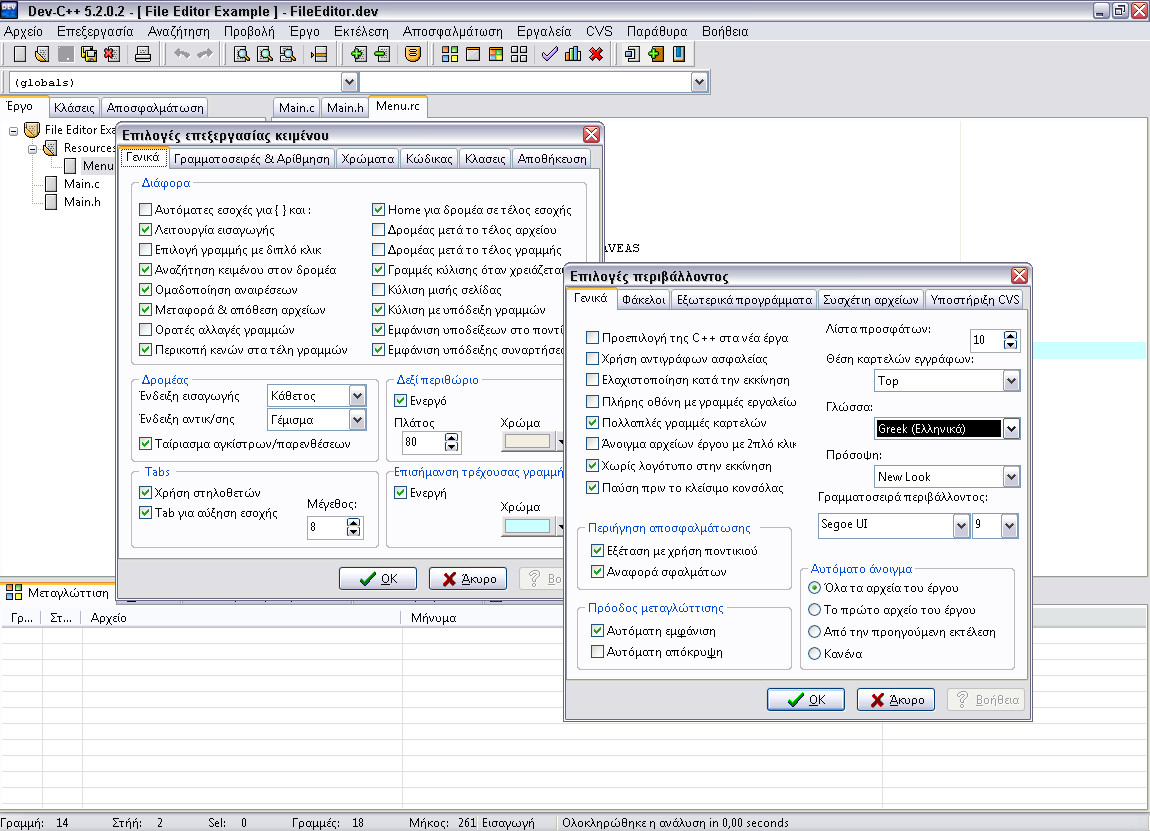Viewport: 1150px width, 831px height.
Task: Choose the 'Κανένα' auto-open radio option
Action: (x=814, y=654)
